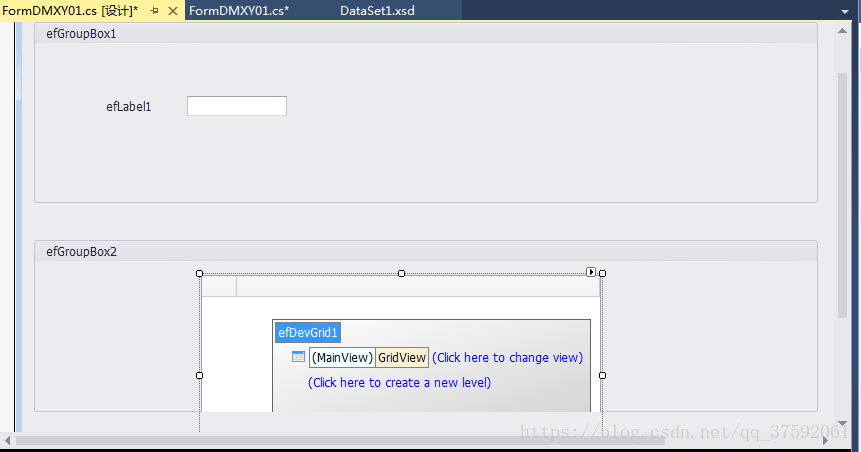This screenshot has width=861, height=452.
Task: Click the GridView view type button
Action: coord(402,358)
